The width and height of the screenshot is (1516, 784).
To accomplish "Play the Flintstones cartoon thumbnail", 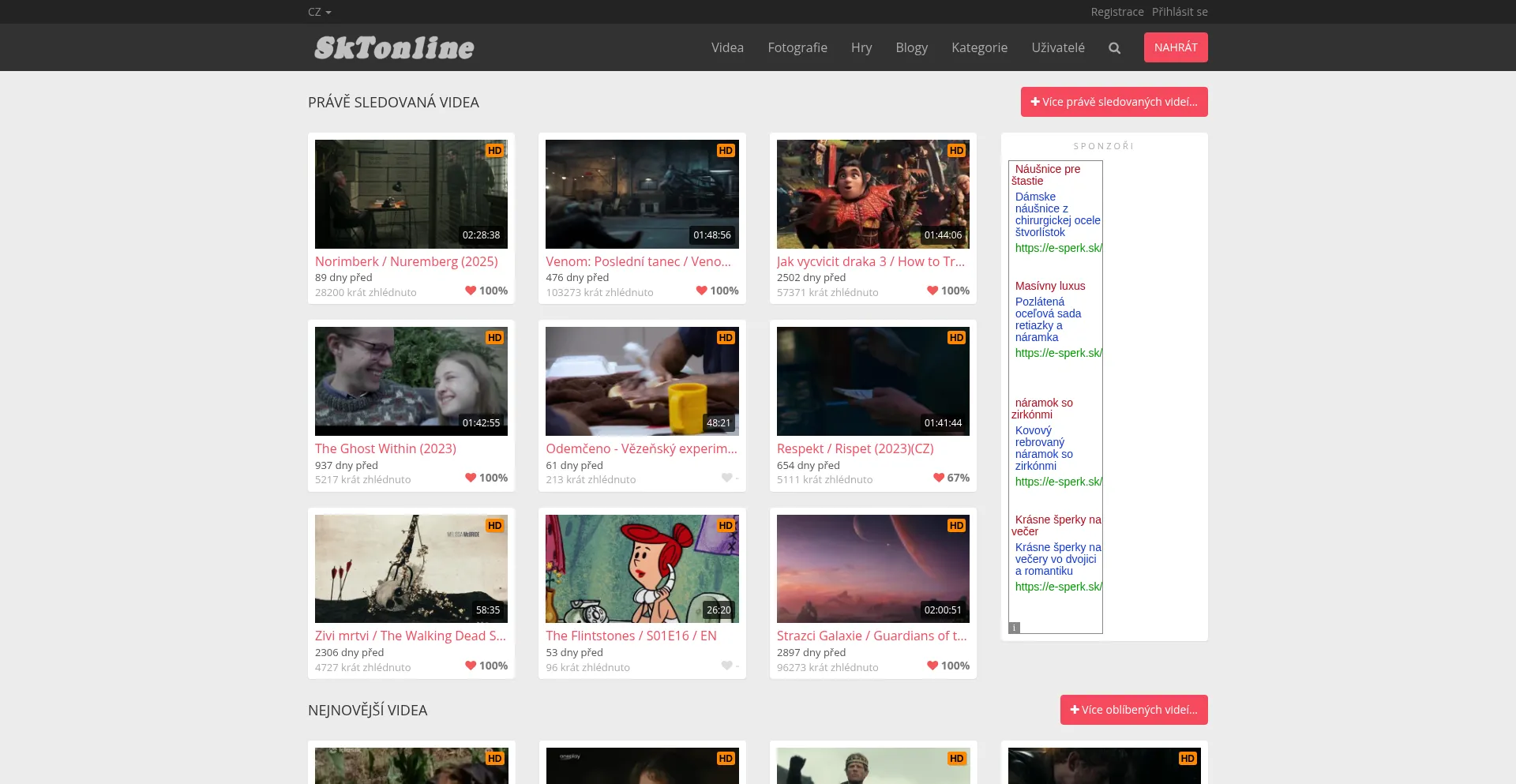I will point(642,569).
